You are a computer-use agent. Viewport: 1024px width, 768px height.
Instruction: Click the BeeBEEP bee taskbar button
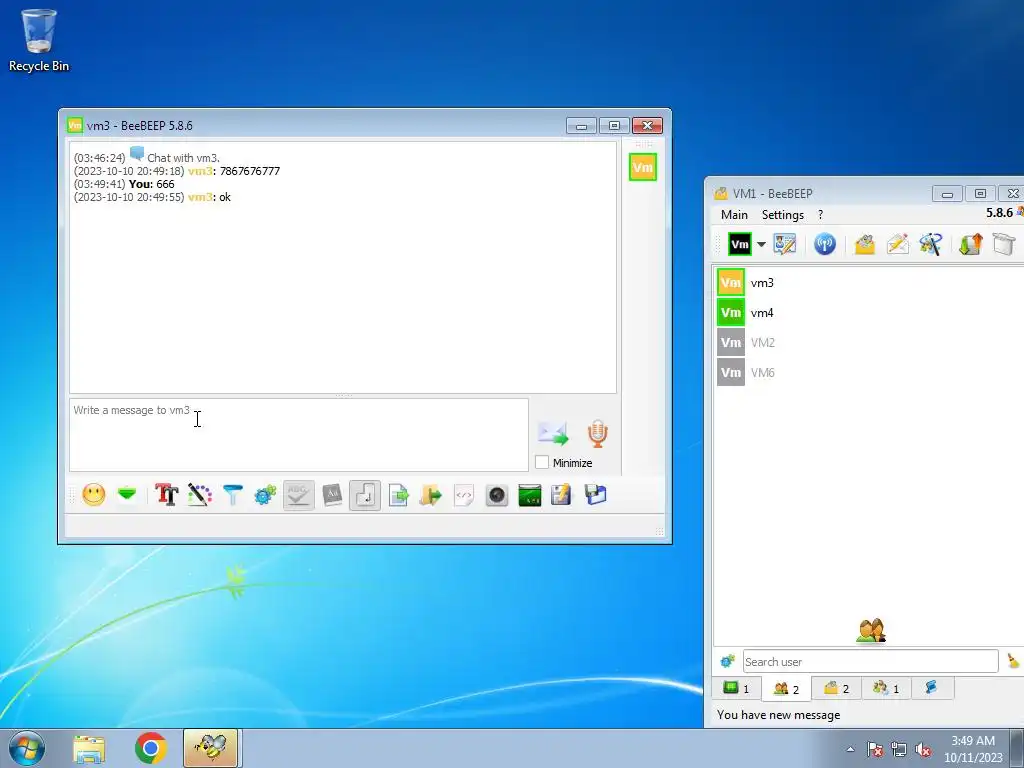point(211,748)
